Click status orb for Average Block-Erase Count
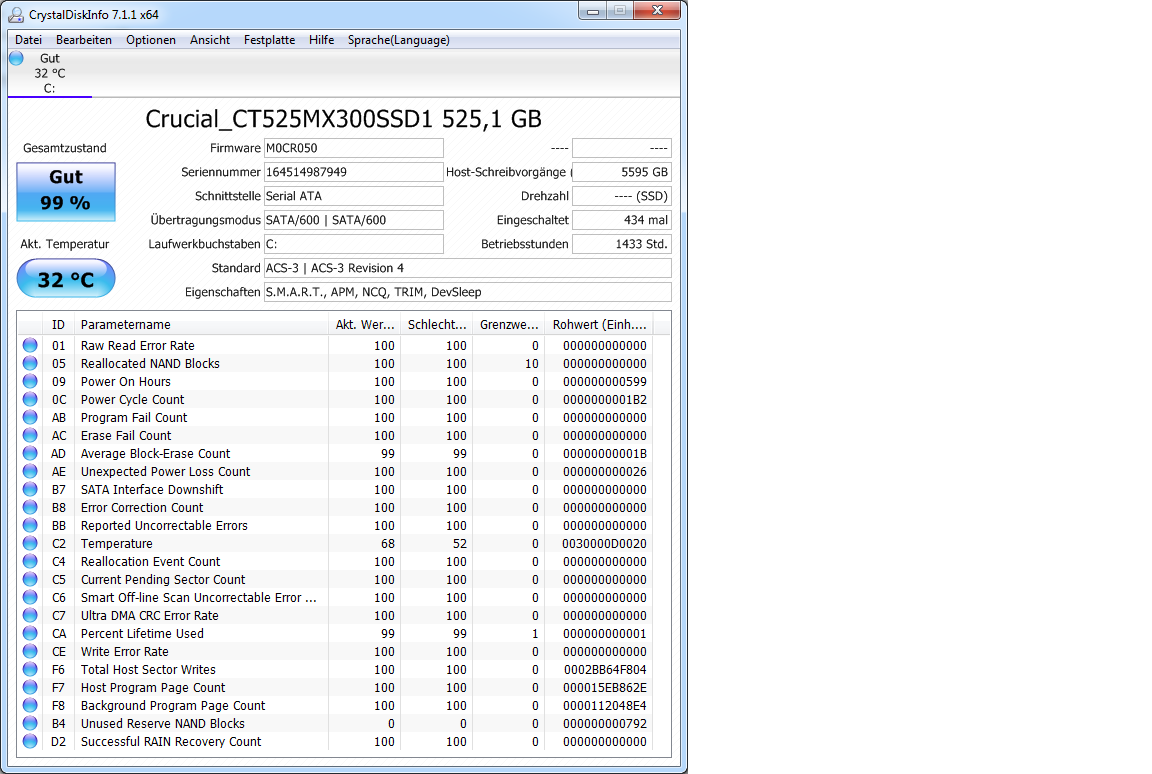 coord(30,453)
